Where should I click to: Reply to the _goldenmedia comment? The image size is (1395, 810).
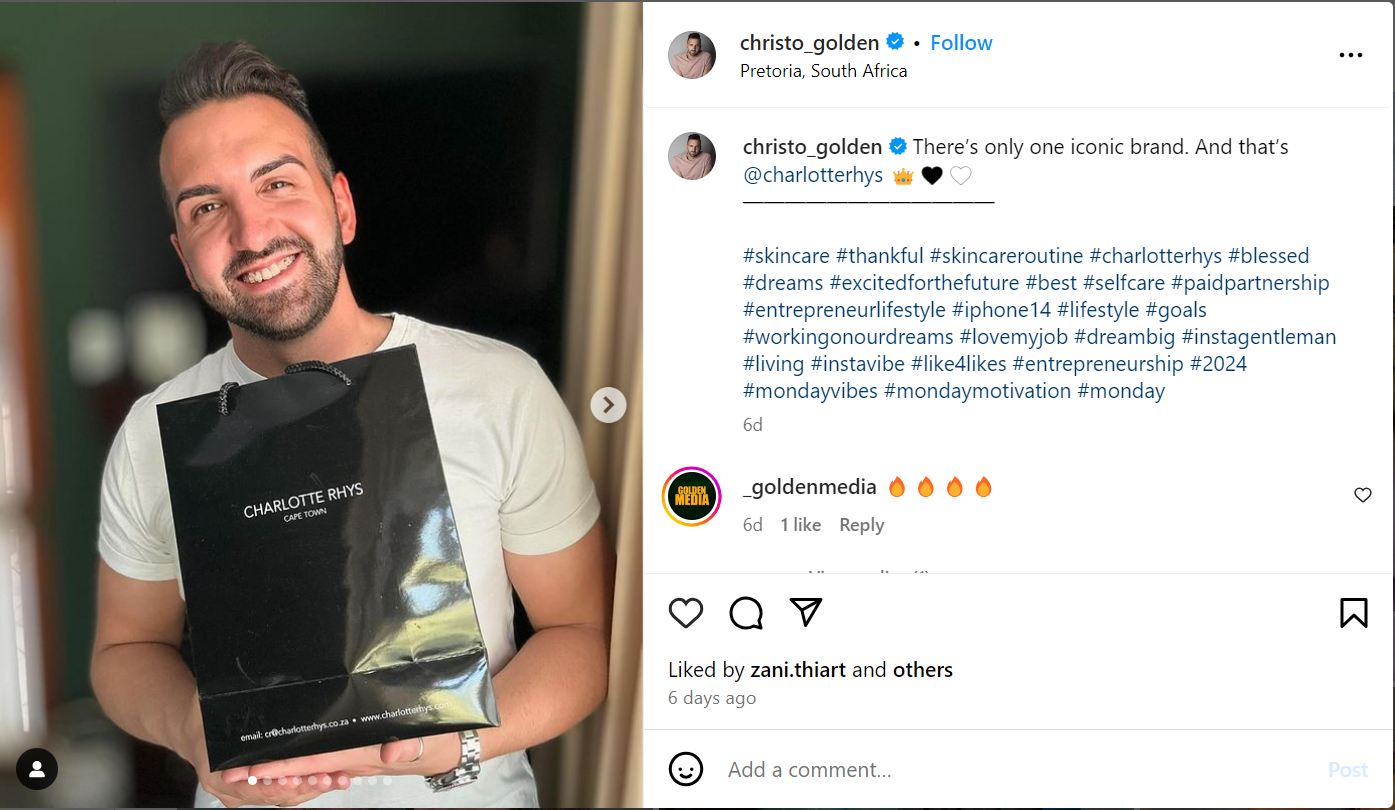click(x=861, y=525)
